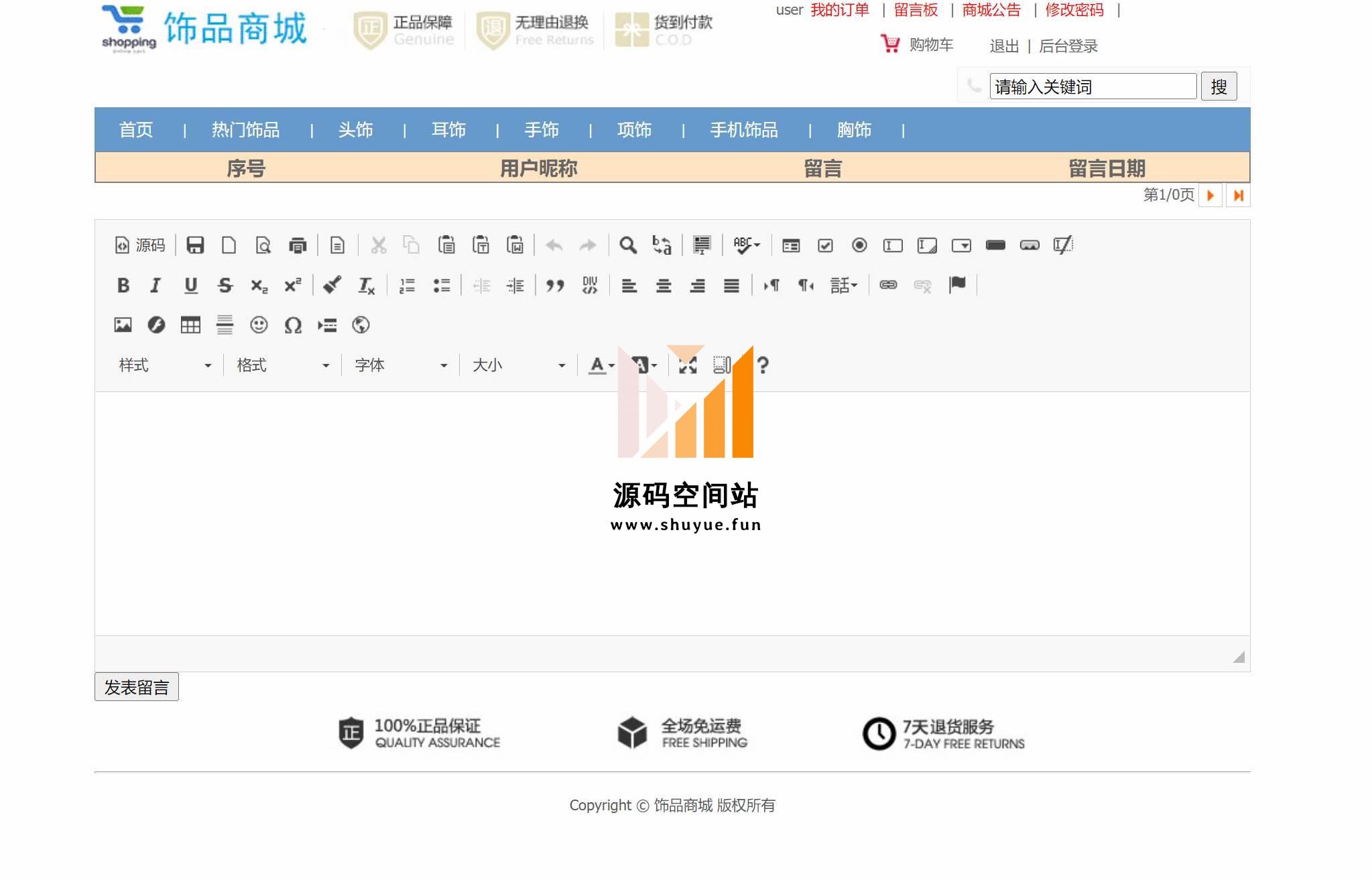Create a new page in the editor

pyautogui.click(x=229, y=245)
